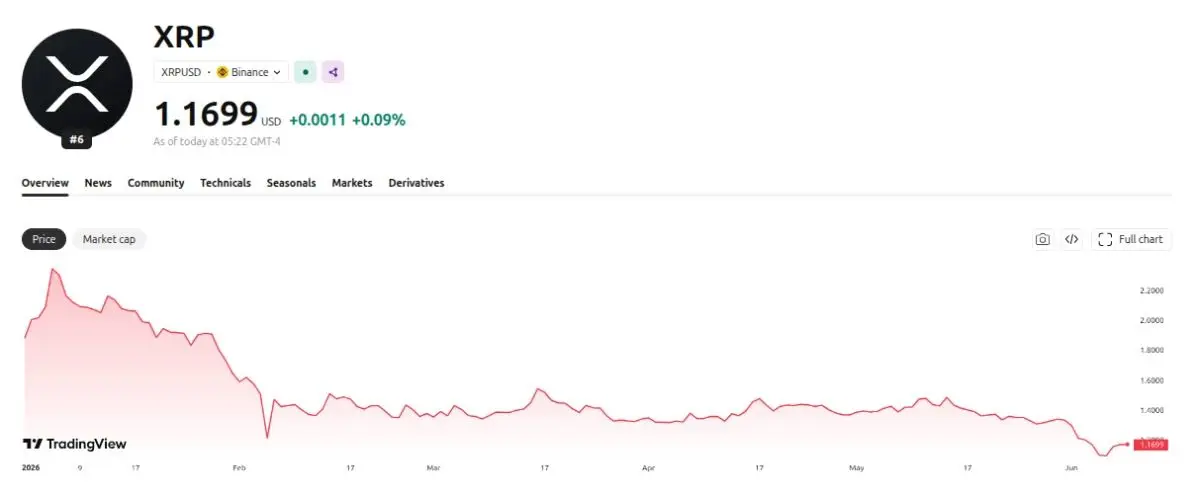Click the May date label on chart axis

tap(856, 467)
